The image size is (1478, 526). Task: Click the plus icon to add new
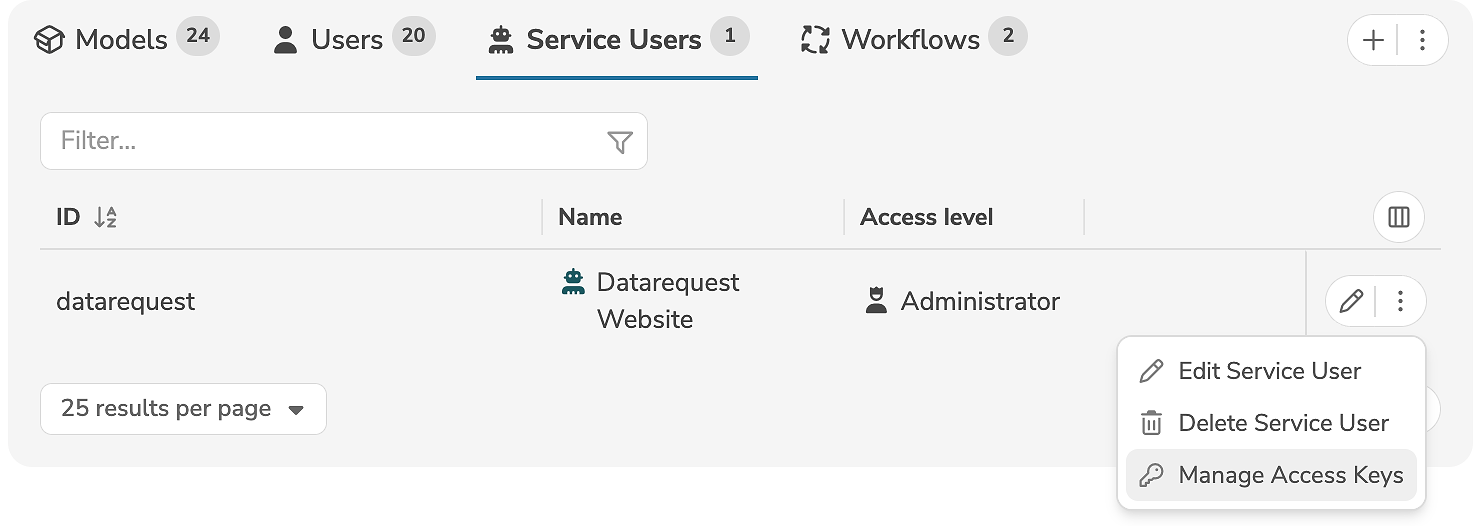pos(1374,40)
